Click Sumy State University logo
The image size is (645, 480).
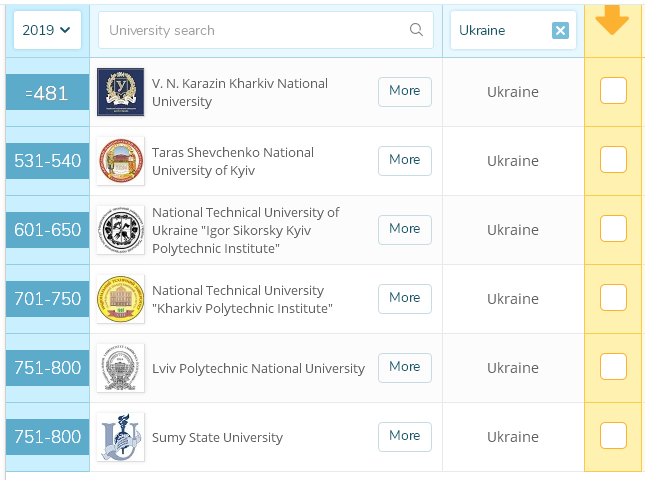[x=120, y=437]
